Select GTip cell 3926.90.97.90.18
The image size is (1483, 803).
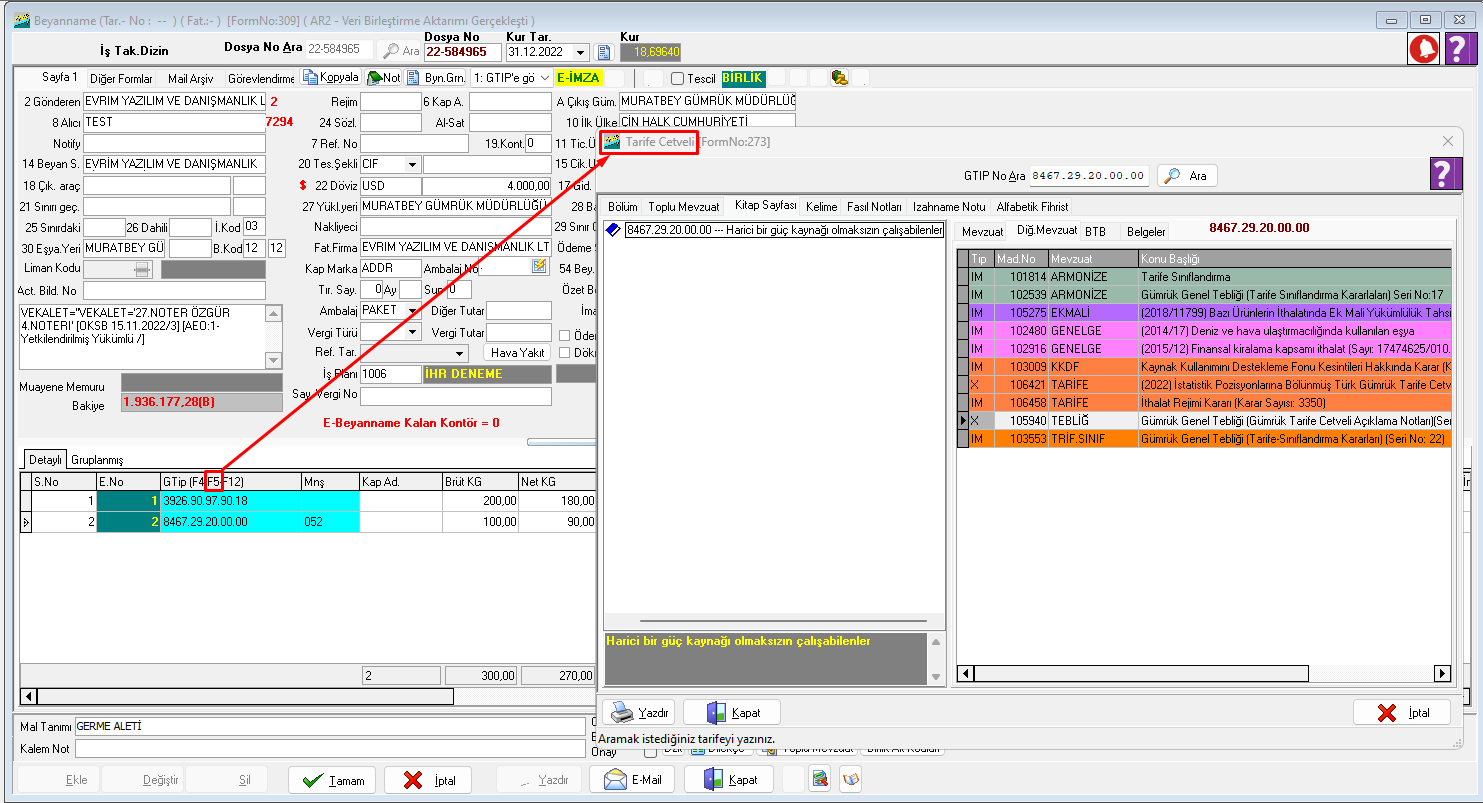tap(230, 501)
